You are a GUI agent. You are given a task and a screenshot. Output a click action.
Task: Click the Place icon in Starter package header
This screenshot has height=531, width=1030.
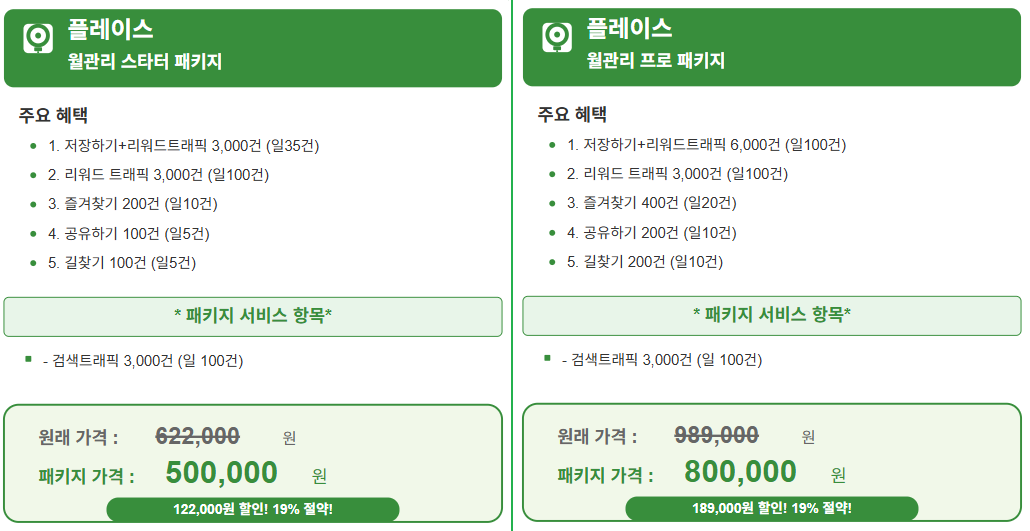coord(38,38)
